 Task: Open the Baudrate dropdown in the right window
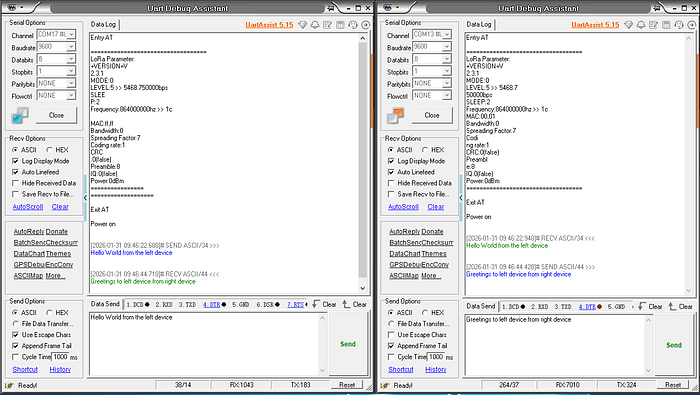(447, 46)
